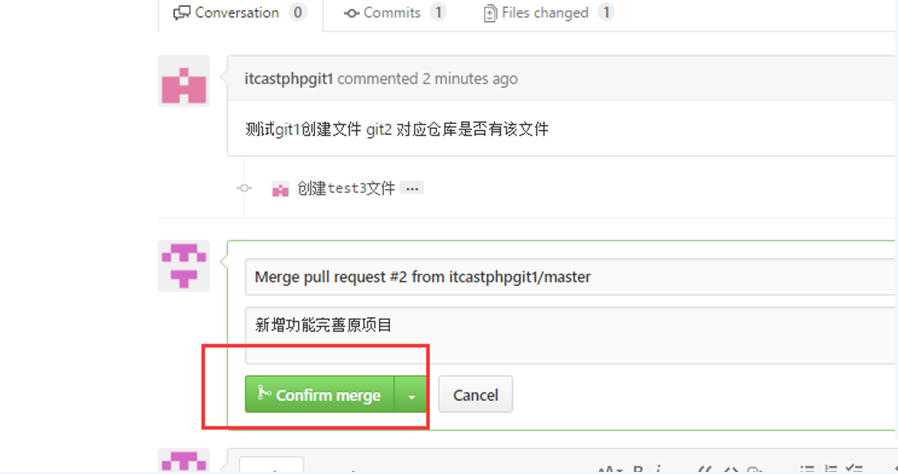Focus the merge commit title field
This screenshot has height=474, width=898.
point(571,277)
